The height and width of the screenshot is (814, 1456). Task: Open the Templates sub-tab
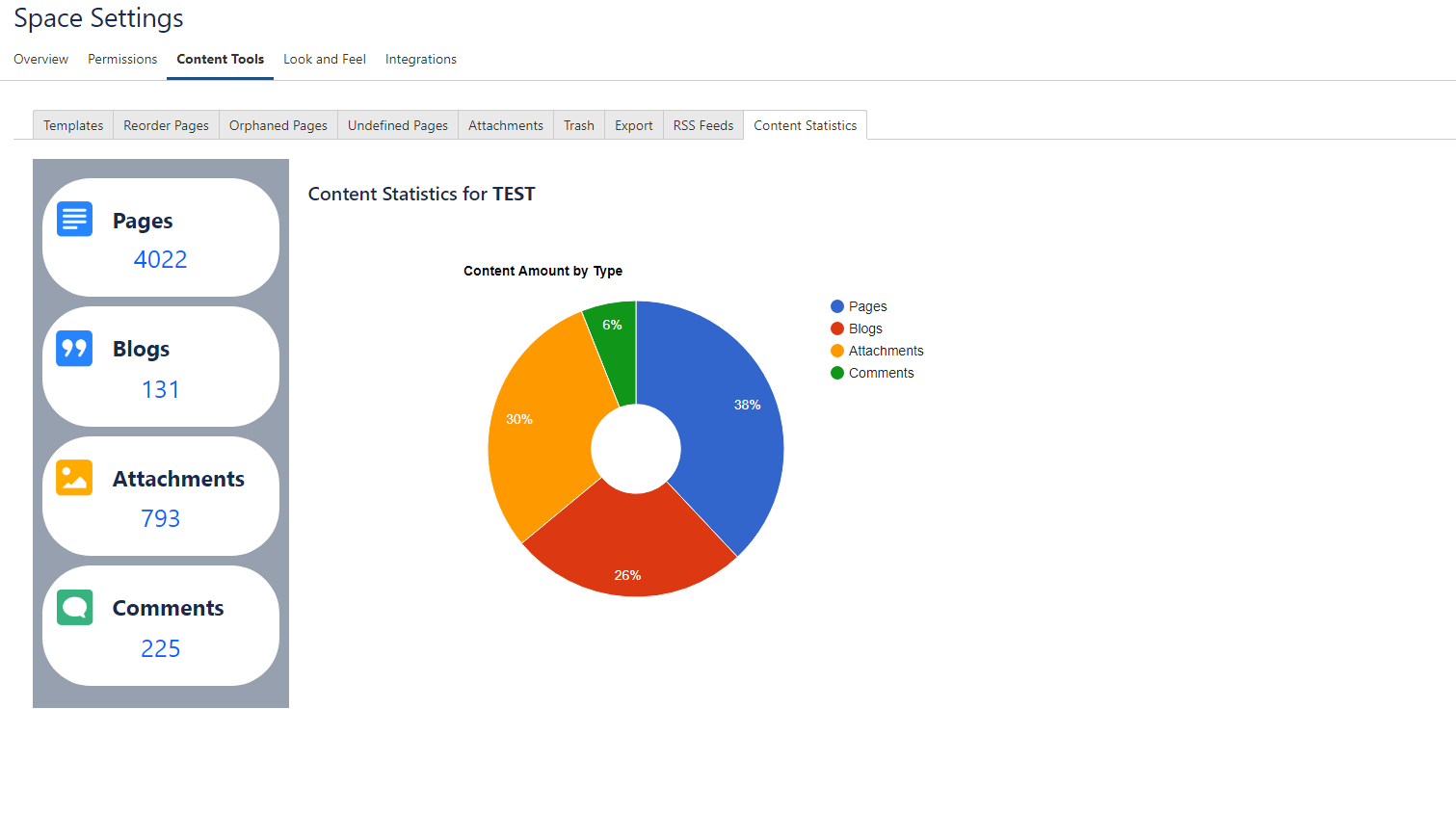(73, 125)
